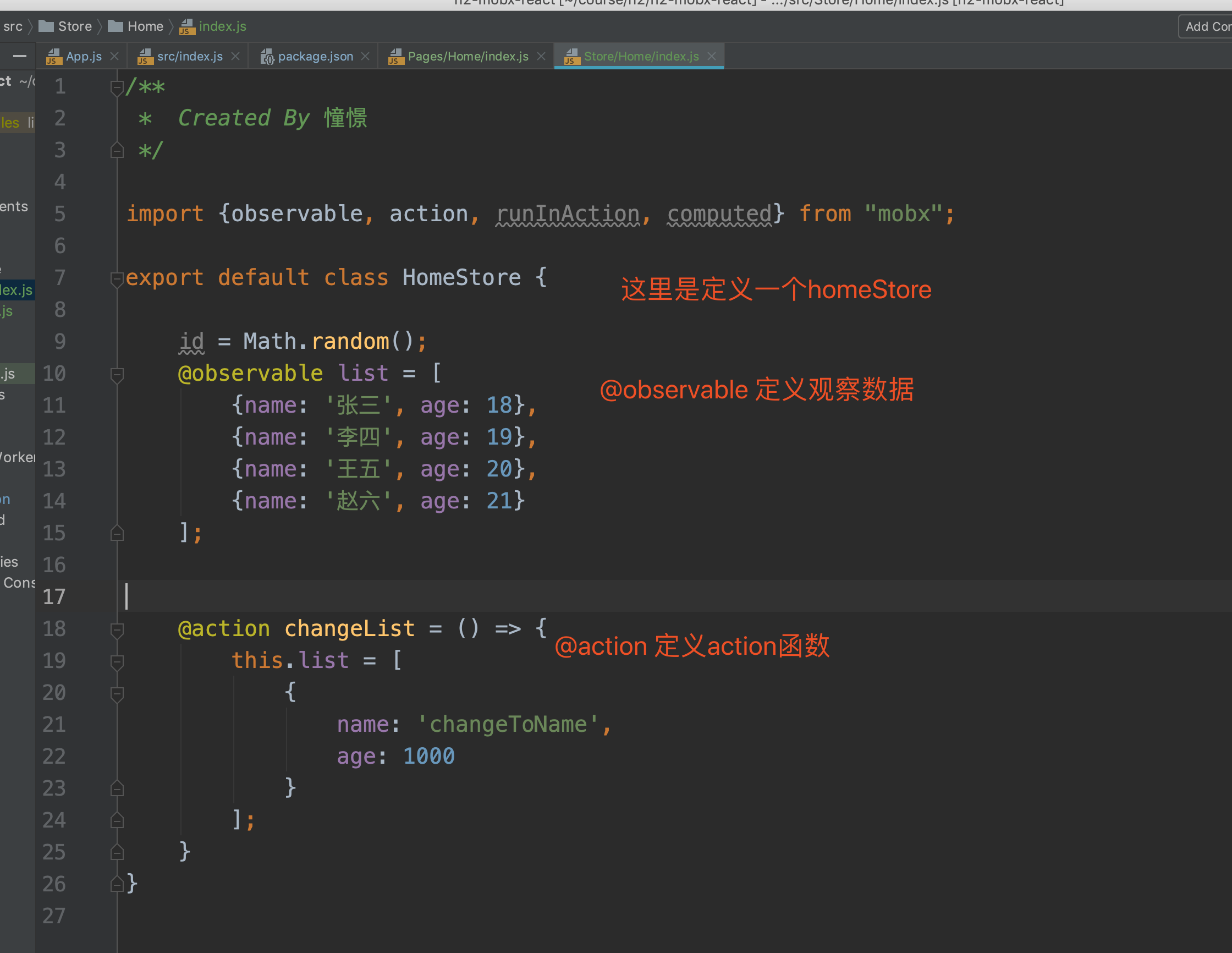The height and width of the screenshot is (953, 1232).
Task: Open the package.json tab
Action: (x=315, y=57)
